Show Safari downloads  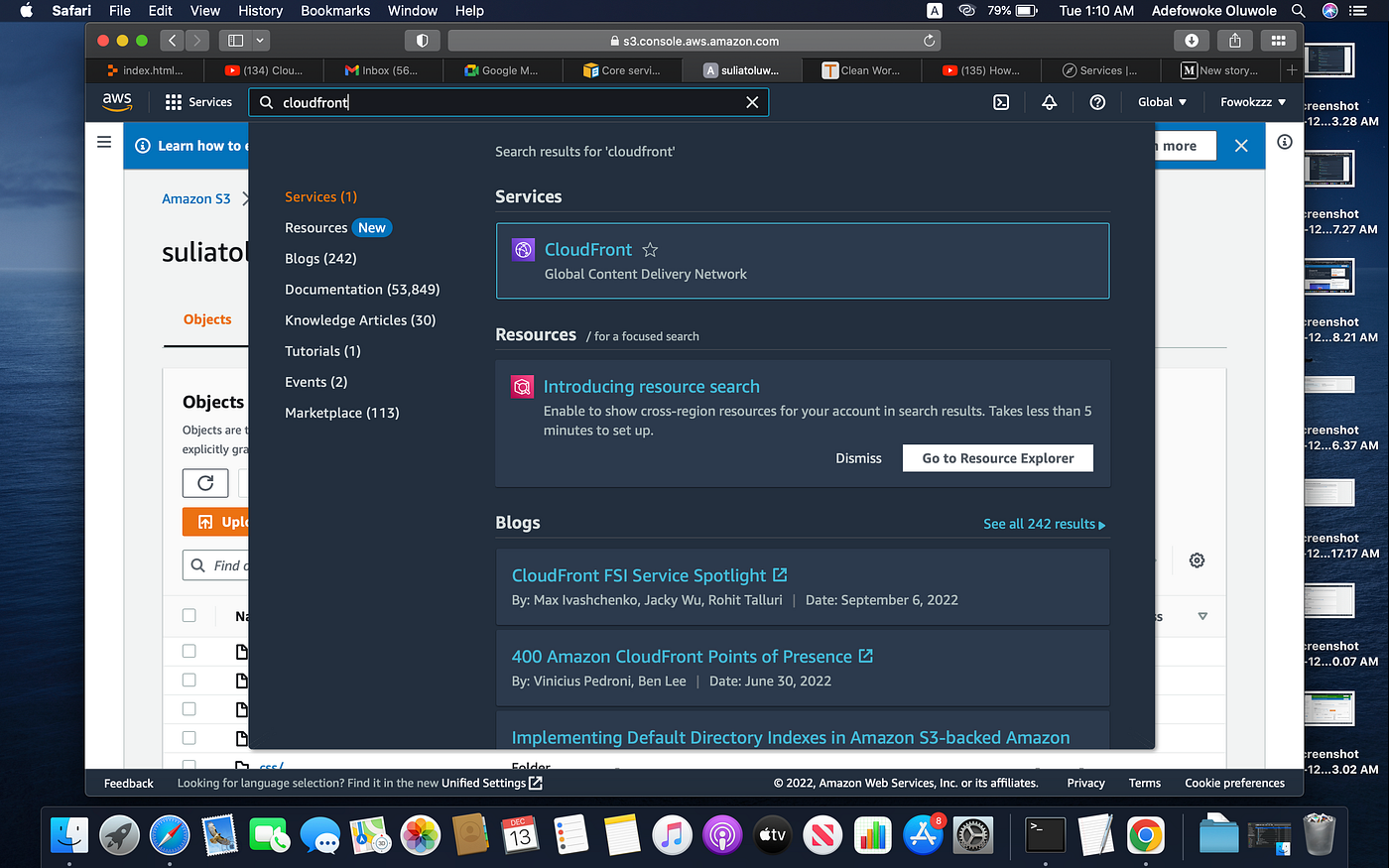click(x=1192, y=41)
